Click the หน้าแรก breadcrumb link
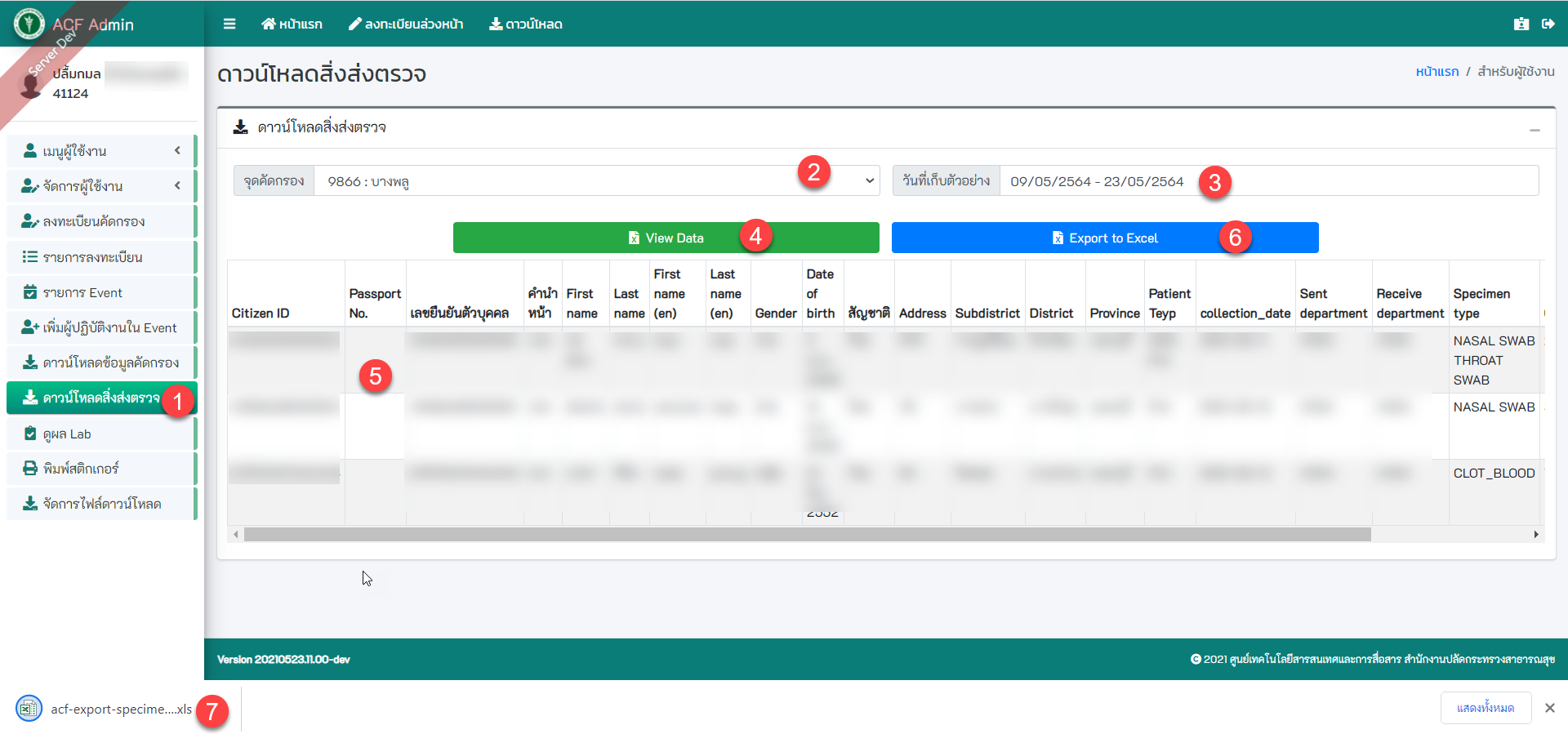Image resolution: width=1568 pixels, height=734 pixels. (1437, 72)
